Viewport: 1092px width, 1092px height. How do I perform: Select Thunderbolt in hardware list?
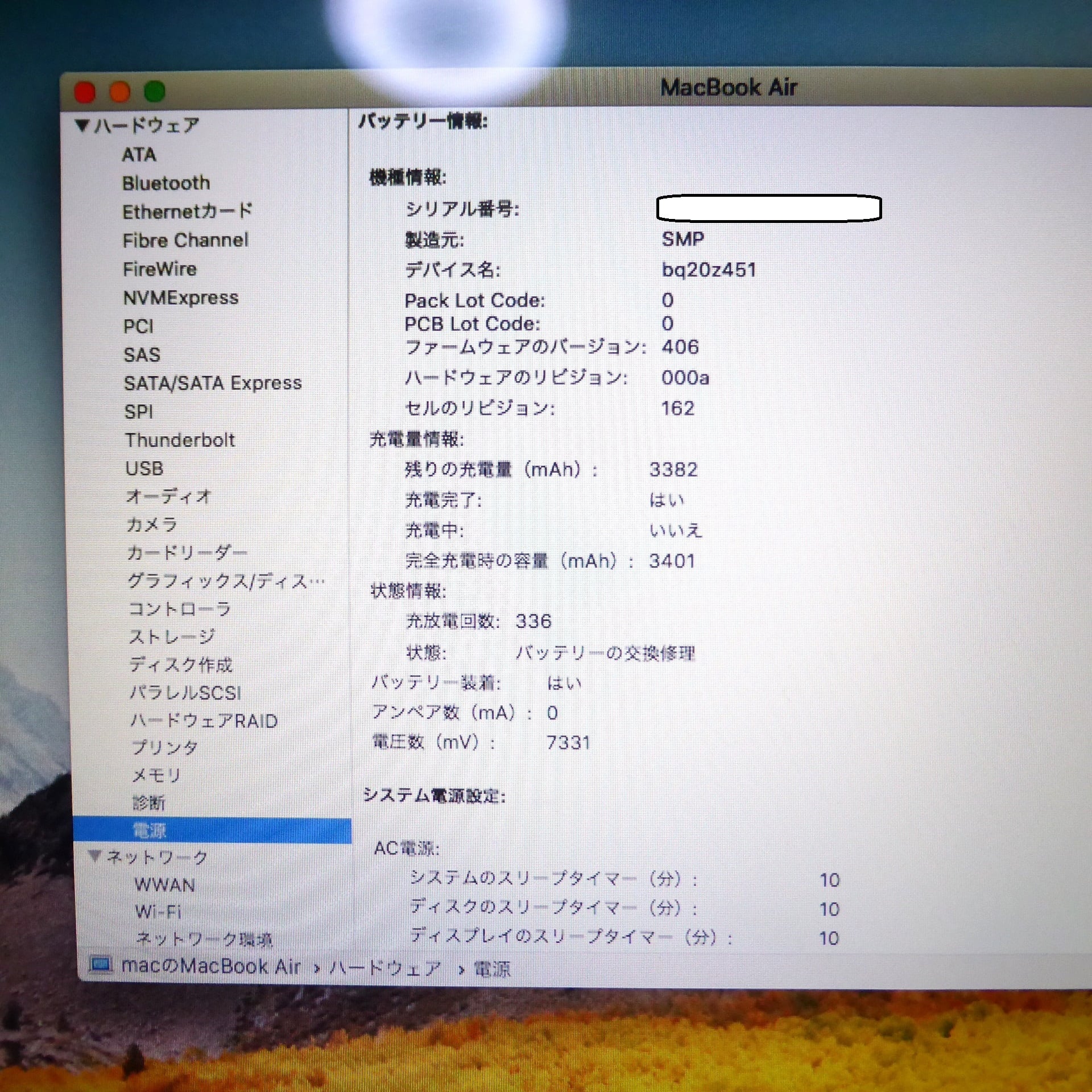[179, 440]
